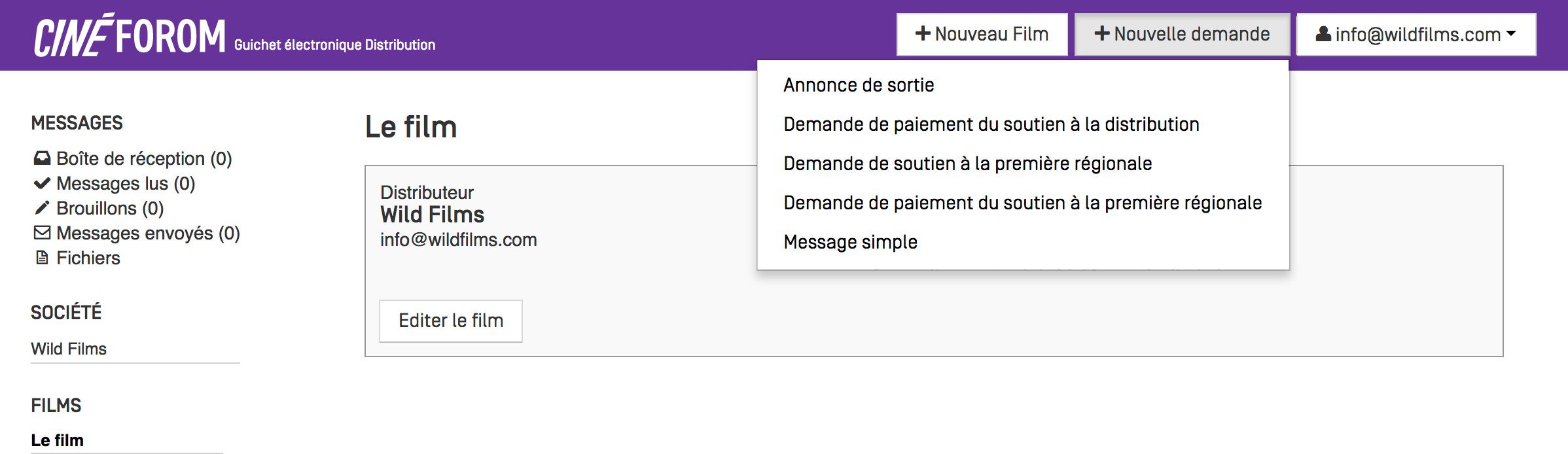Expand the info@wildfilms.com account dropdown caret
The width and height of the screenshot is (1568, 454).
(x=1511, y=34)
